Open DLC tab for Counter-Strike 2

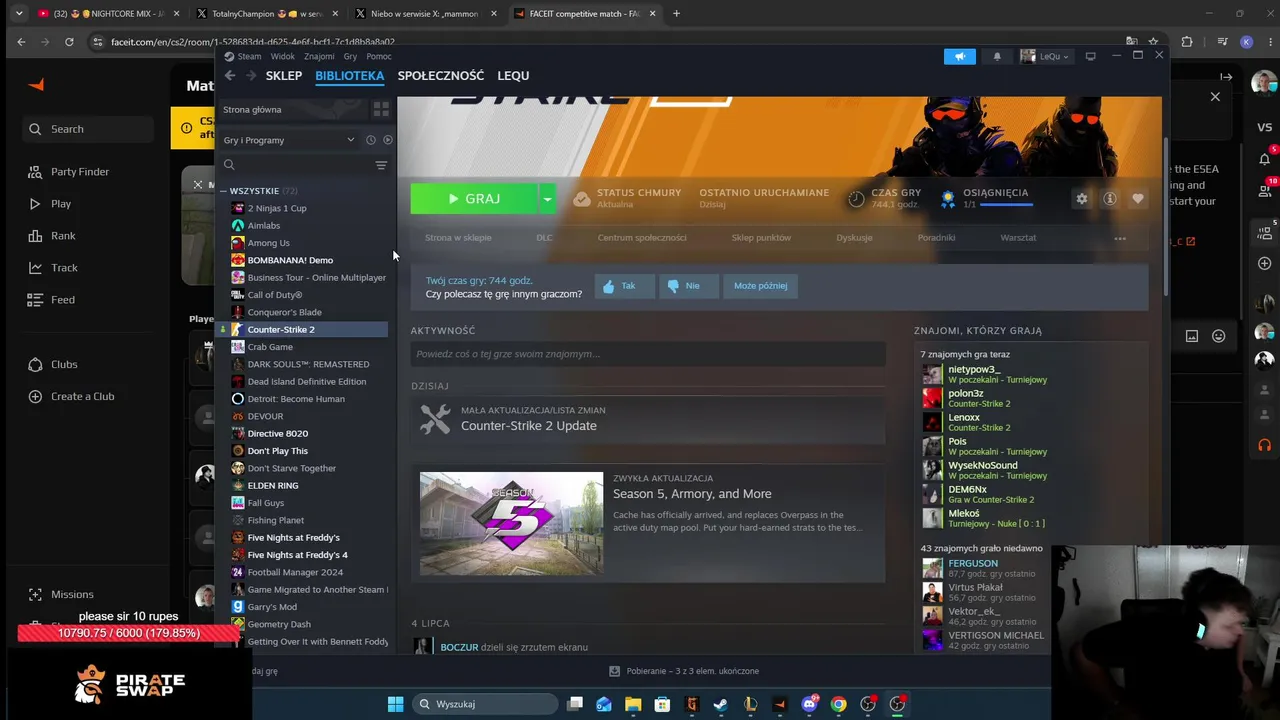544,238
